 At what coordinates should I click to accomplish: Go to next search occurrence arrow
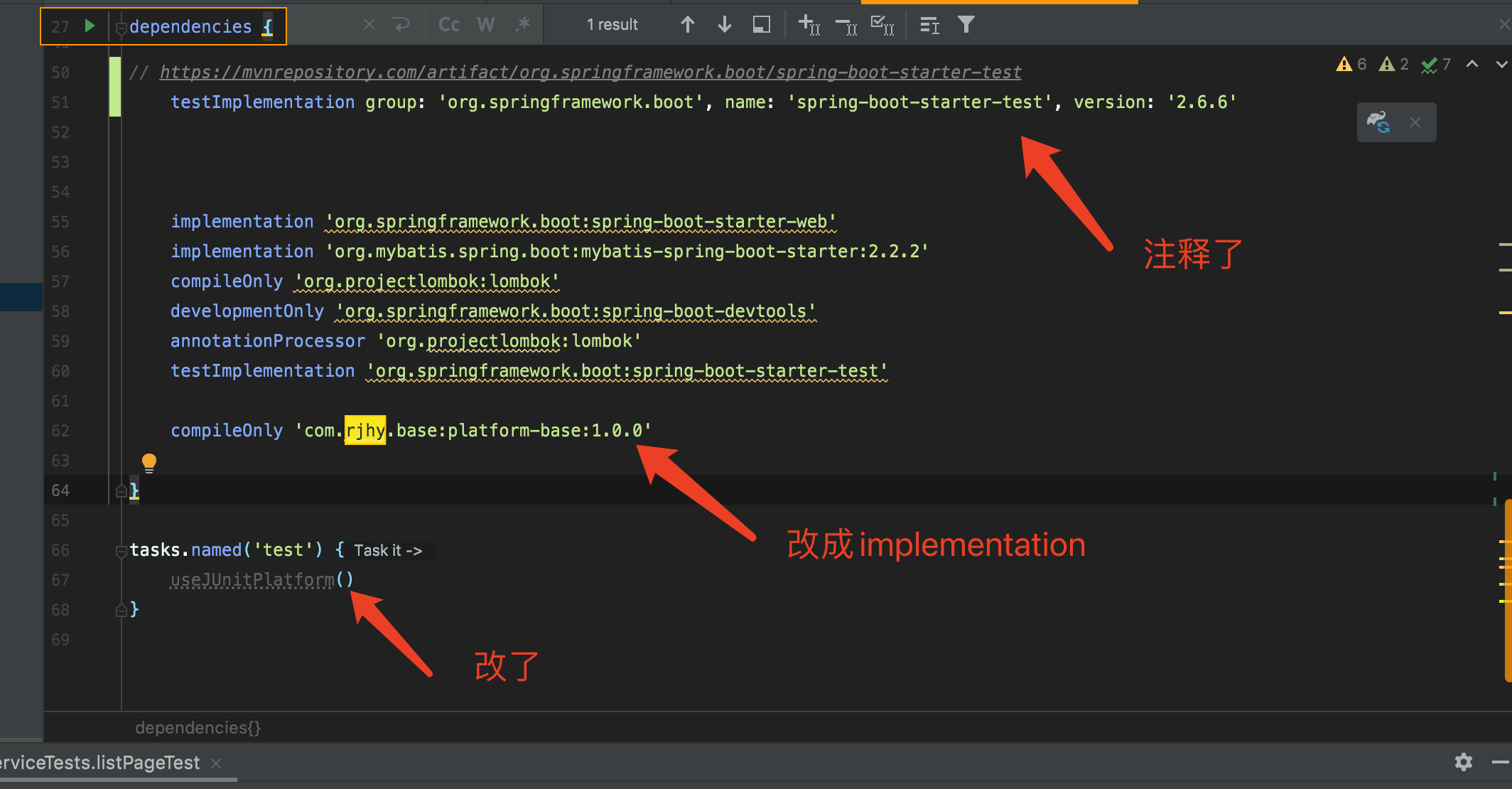tap(724, 25)
